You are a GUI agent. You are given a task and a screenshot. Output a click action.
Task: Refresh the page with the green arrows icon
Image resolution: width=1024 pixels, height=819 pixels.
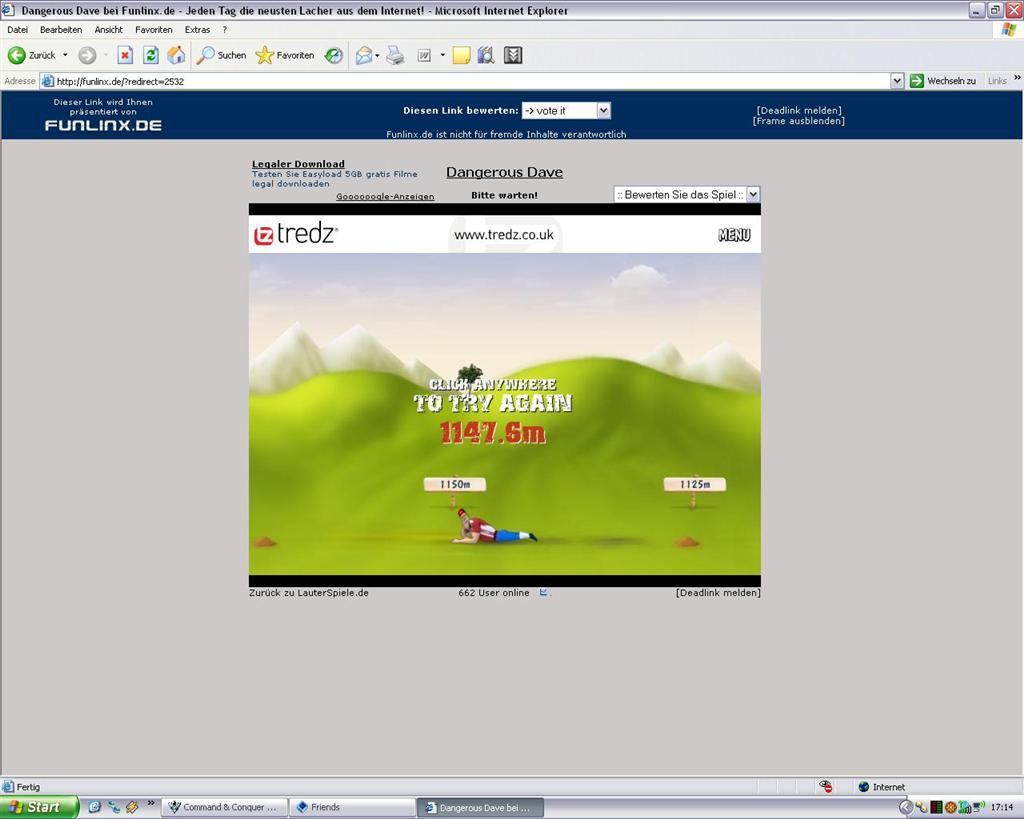pyautogui.click(x=151, y=56)
